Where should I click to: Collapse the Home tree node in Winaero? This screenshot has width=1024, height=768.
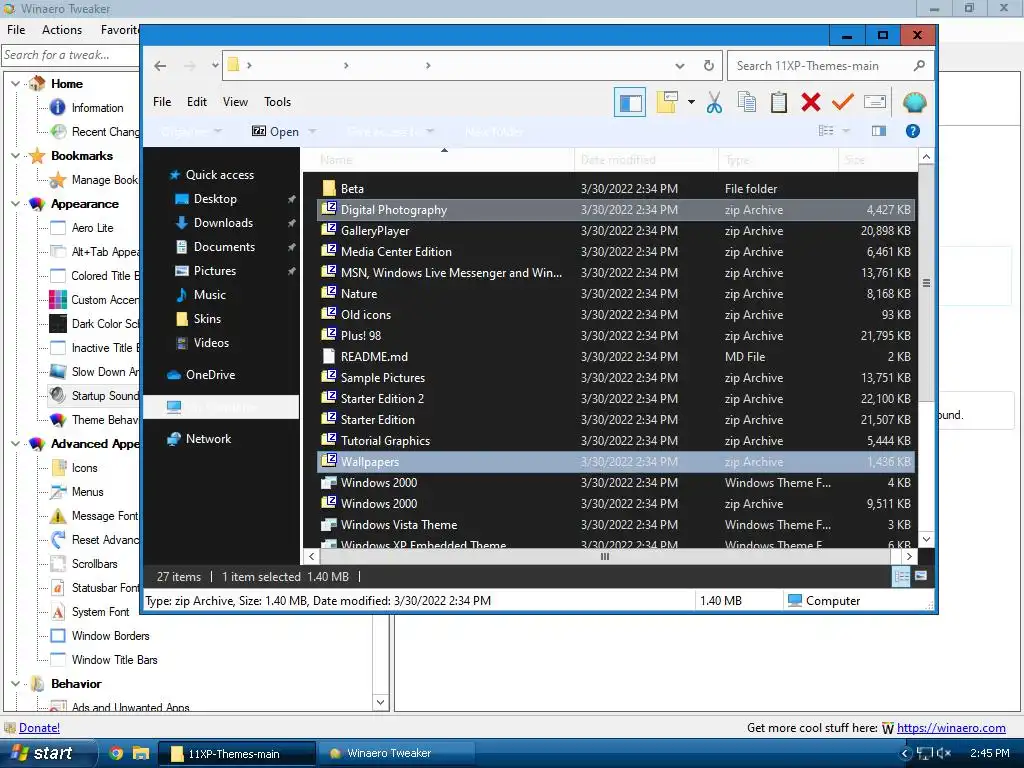point(16,84)
